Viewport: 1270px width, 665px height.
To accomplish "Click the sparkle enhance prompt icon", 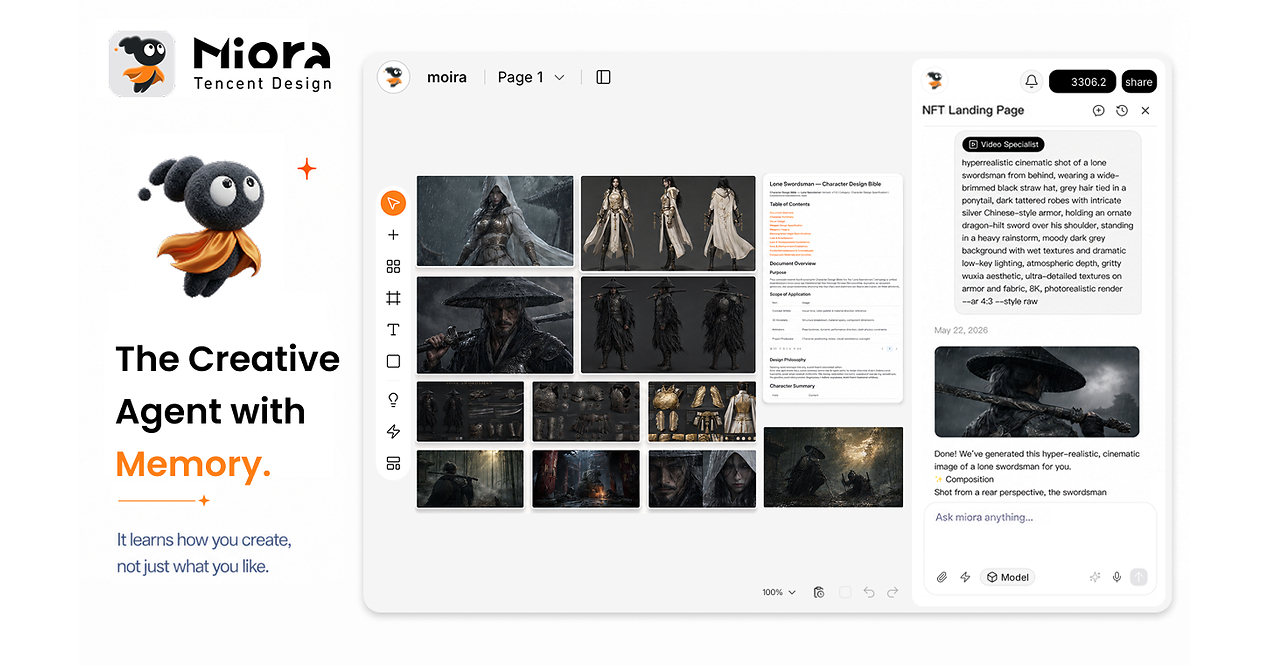I will 1095,577.
